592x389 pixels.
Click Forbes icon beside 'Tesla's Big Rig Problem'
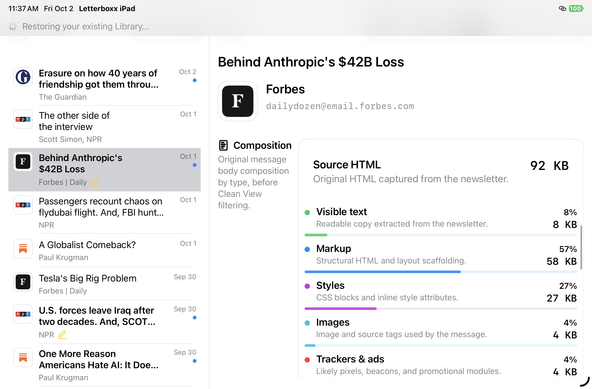click(23, 282)
